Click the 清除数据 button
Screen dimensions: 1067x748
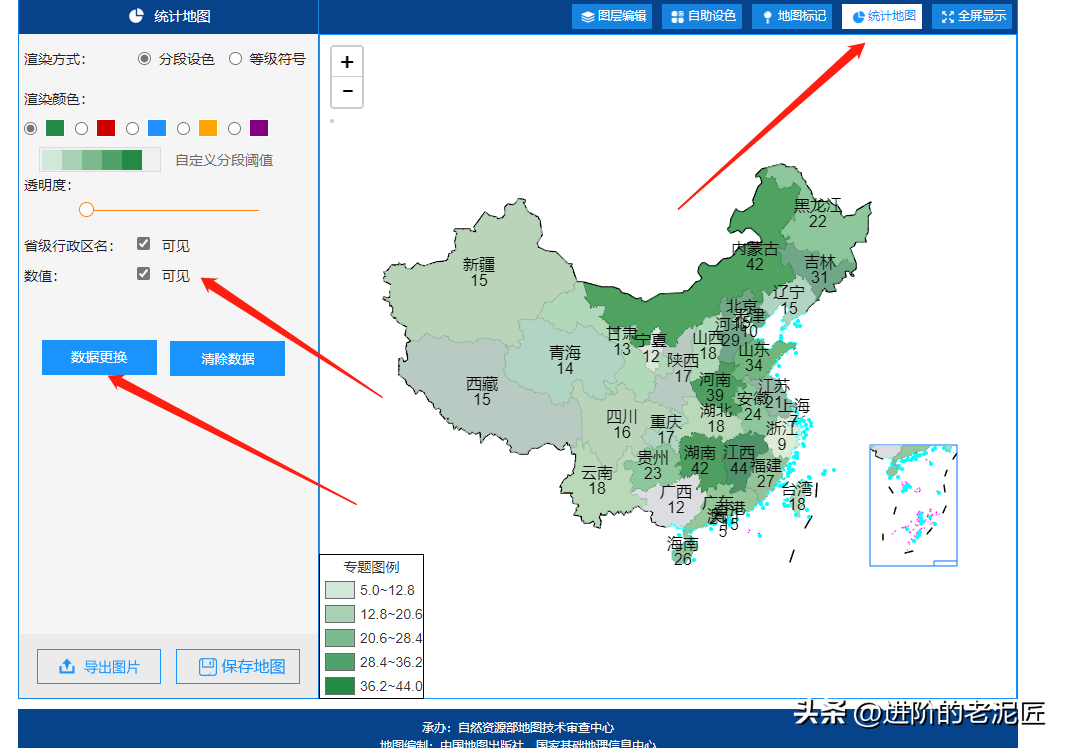pyautogui.click(x=227, y=359)
